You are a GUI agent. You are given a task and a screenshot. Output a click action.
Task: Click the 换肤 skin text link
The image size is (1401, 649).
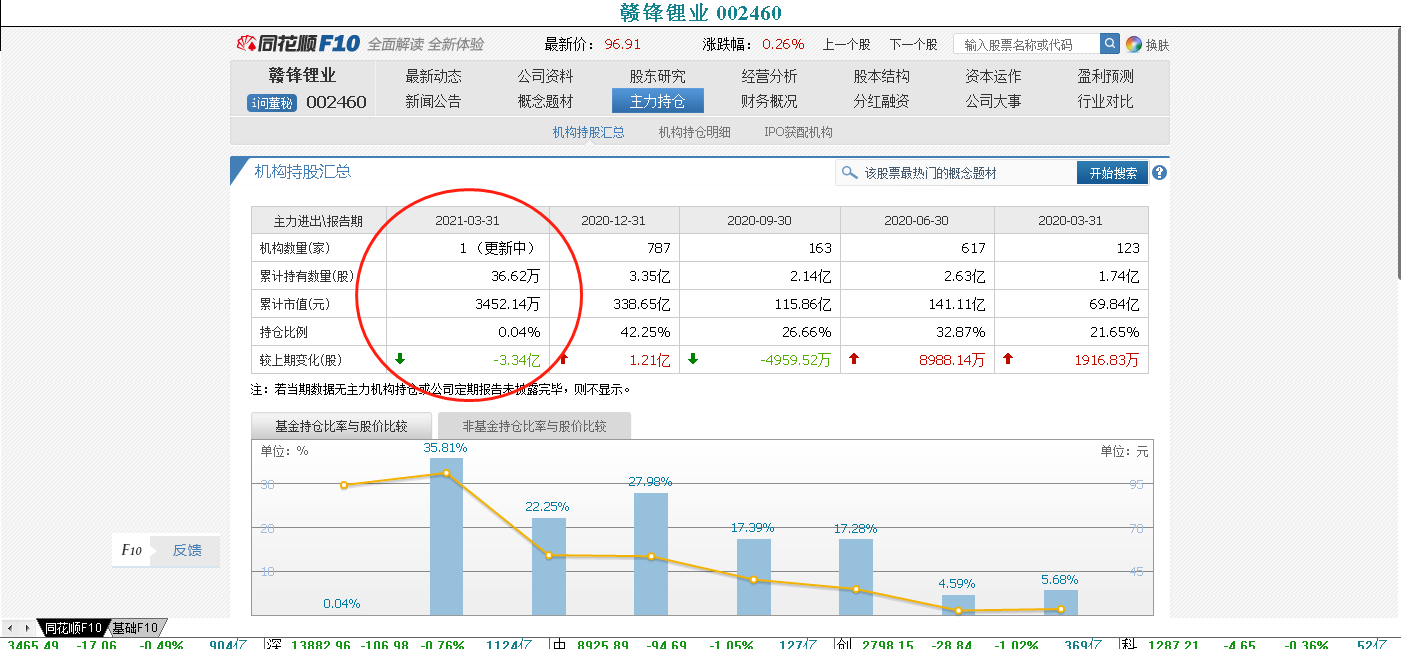(1157, 44)
